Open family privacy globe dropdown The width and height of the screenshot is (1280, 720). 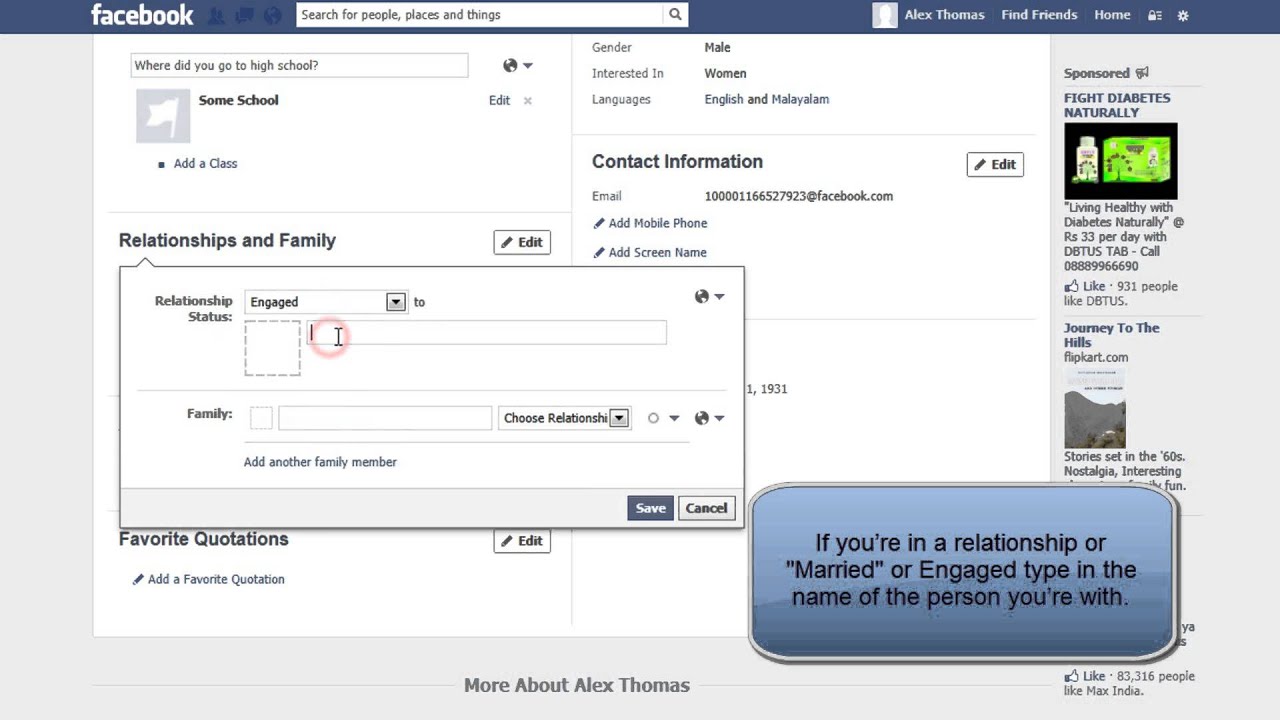[x=709, y=418]
